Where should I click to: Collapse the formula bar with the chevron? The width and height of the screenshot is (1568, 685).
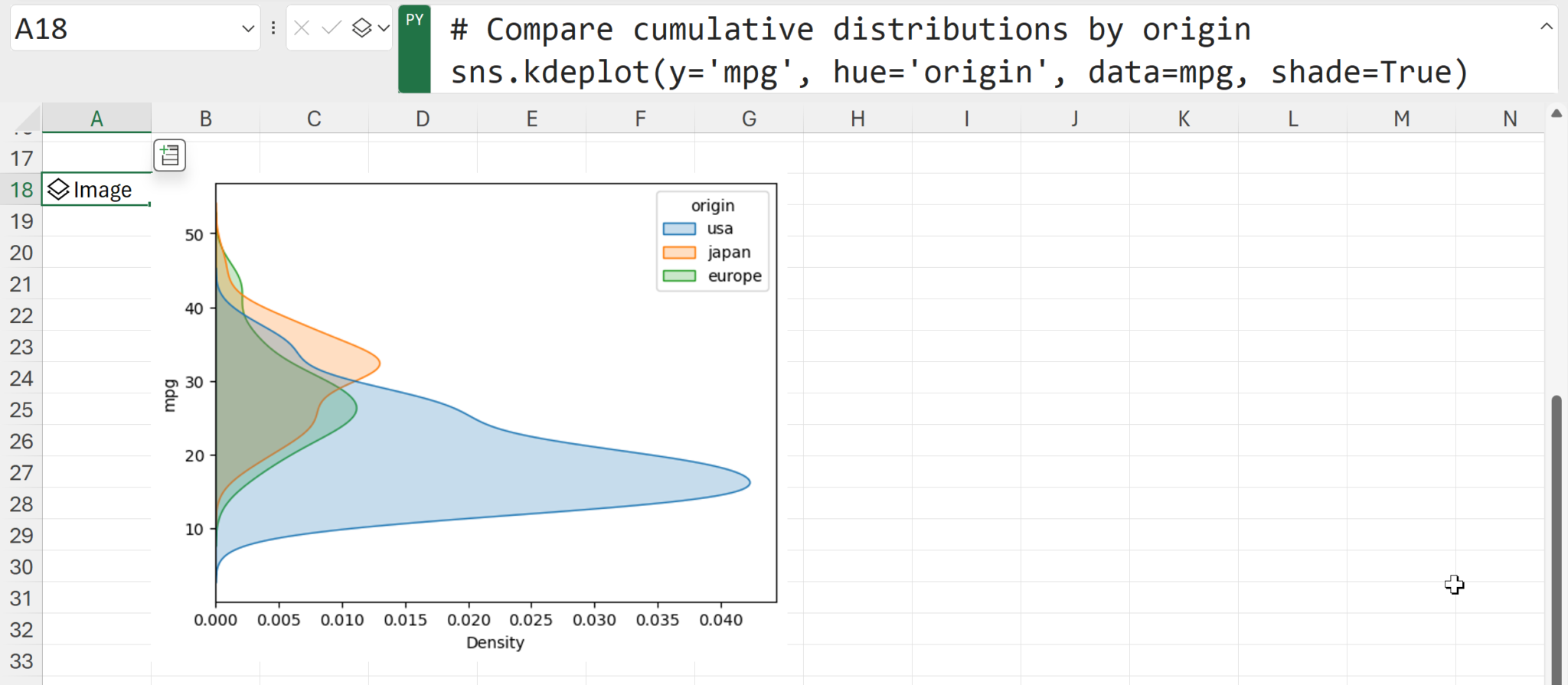point(1546,27)
